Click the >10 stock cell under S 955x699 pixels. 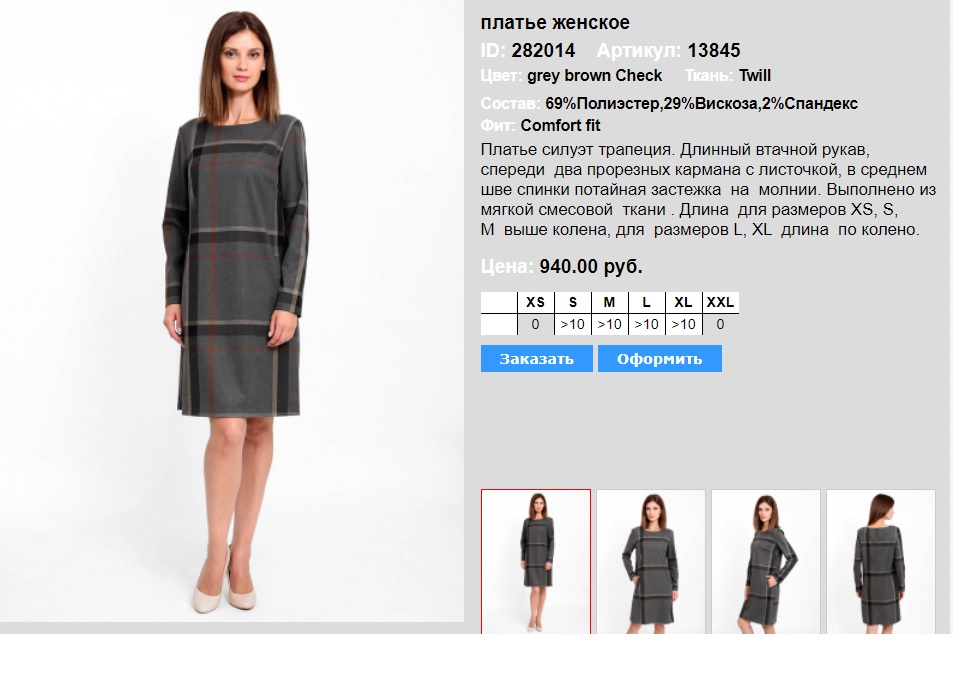click(x=573, y=325)
